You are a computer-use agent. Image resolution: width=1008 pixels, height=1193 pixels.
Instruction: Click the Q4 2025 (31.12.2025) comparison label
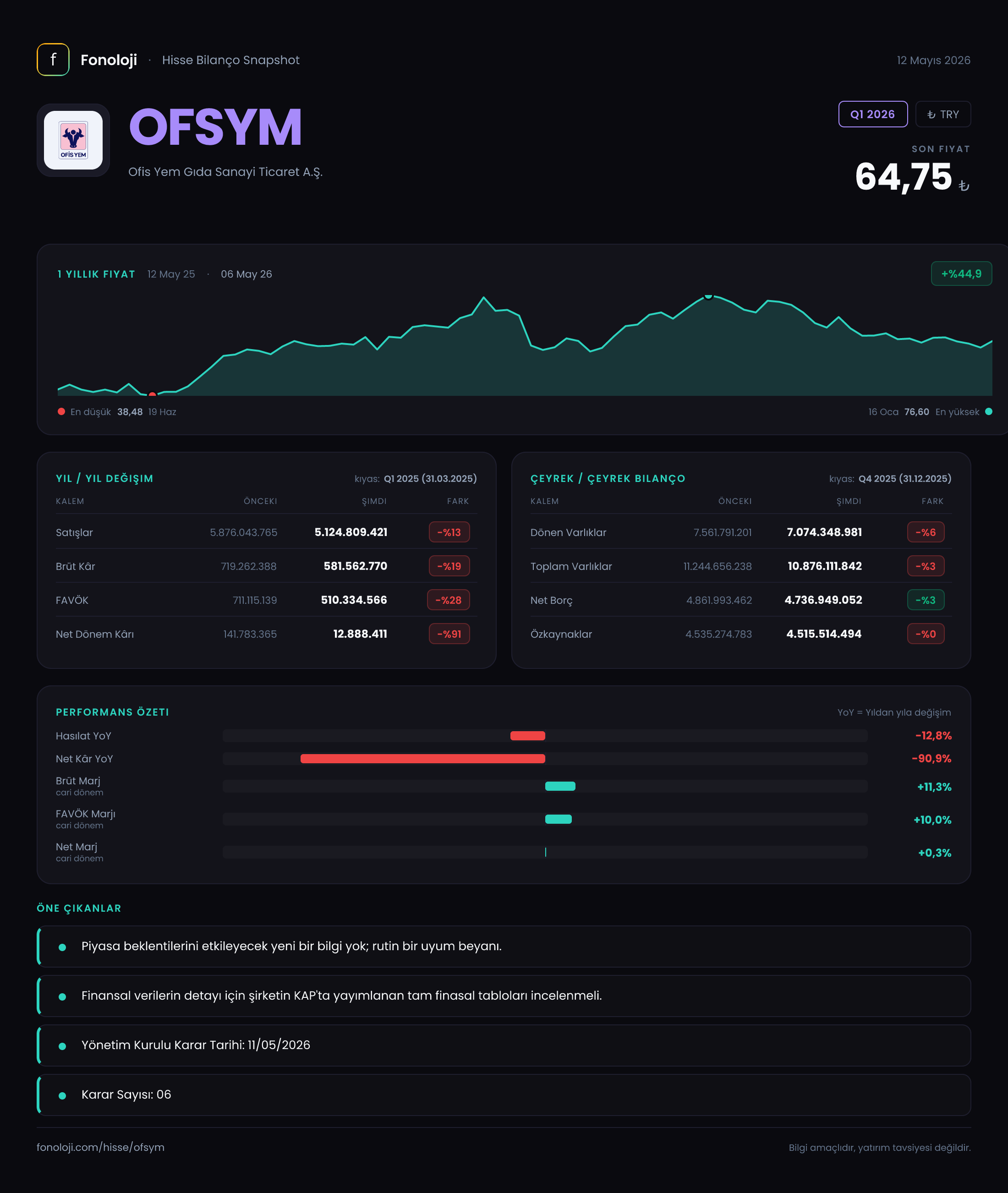[x=905, y=478]
